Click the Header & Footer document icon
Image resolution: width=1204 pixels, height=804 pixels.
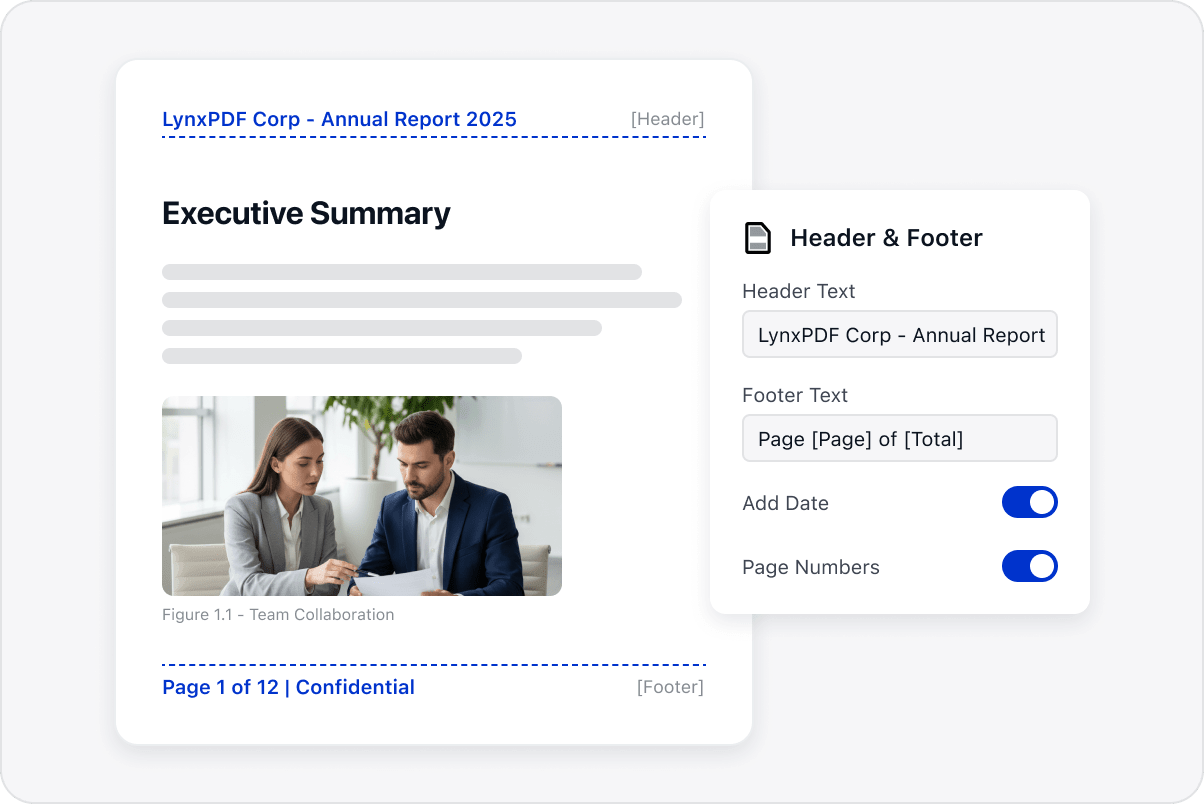click(x=758, y=238)
